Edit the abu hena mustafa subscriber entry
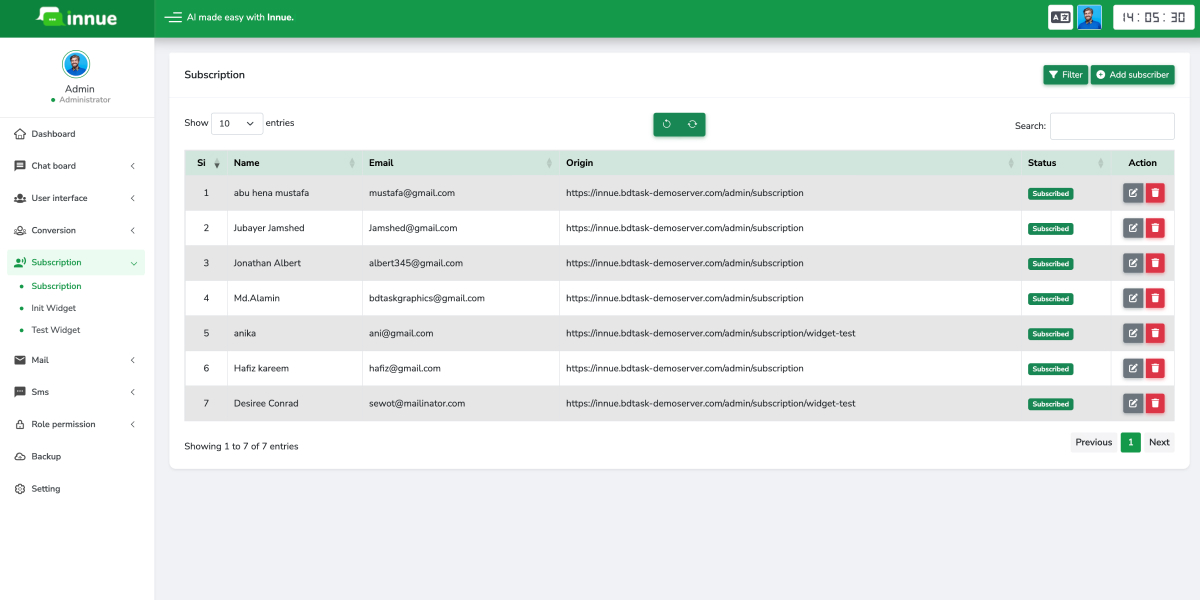Screen dimensions: 1200x600 click(1132, 193)
